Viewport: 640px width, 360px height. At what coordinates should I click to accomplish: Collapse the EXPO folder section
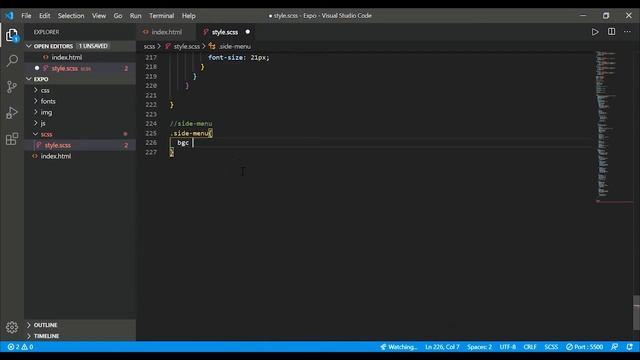[80, 79]
